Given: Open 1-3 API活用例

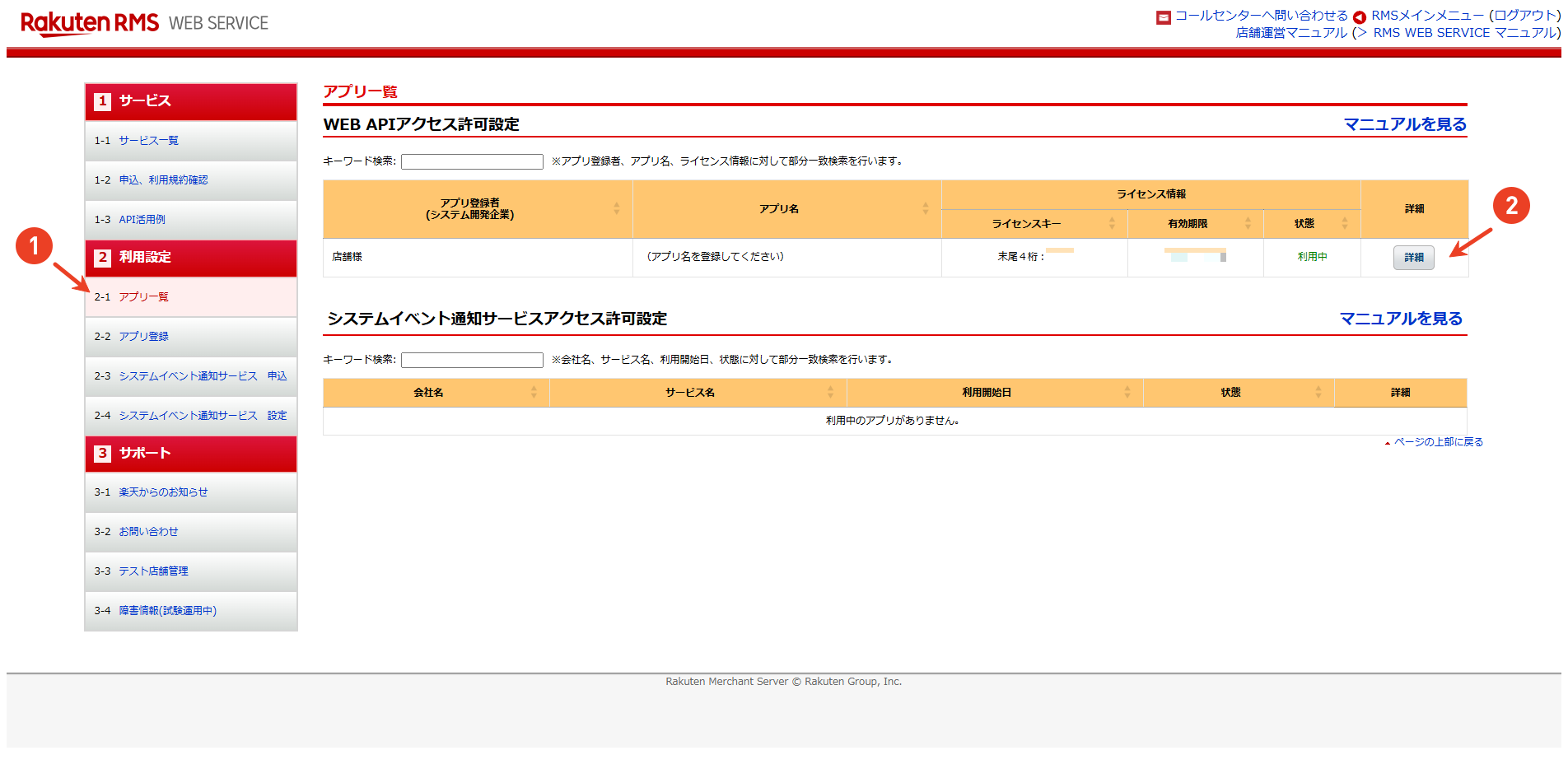Looking at the screenshot, I should click(191, 220).
